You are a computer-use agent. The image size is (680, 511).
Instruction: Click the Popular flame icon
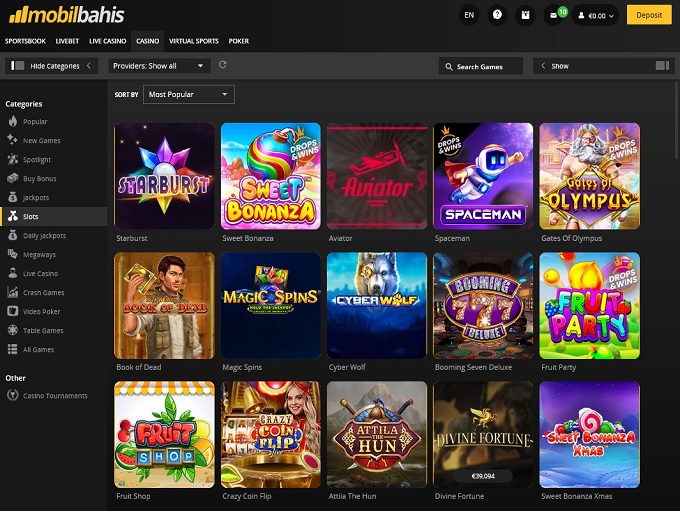pos(13,122)
